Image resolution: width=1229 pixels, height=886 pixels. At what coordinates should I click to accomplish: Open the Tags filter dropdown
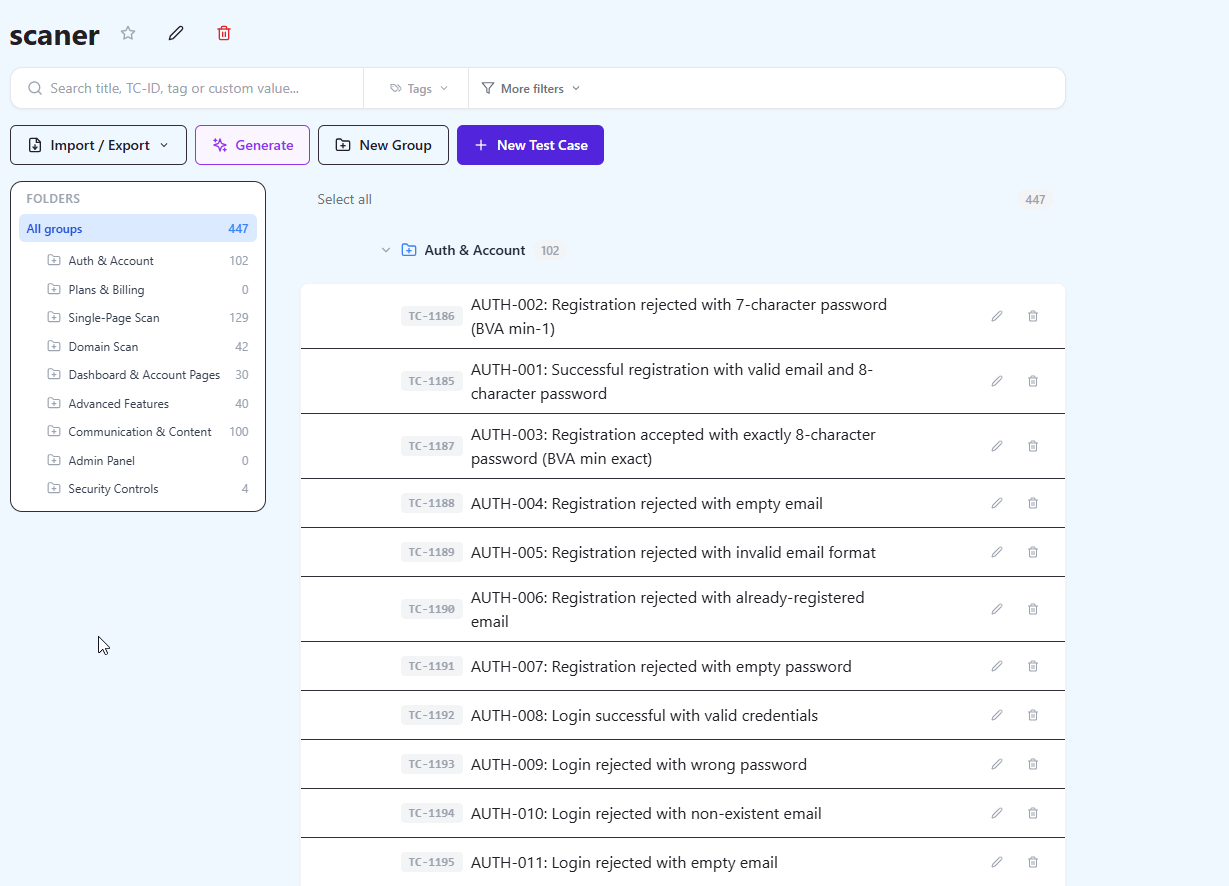[x=418, y=88]
